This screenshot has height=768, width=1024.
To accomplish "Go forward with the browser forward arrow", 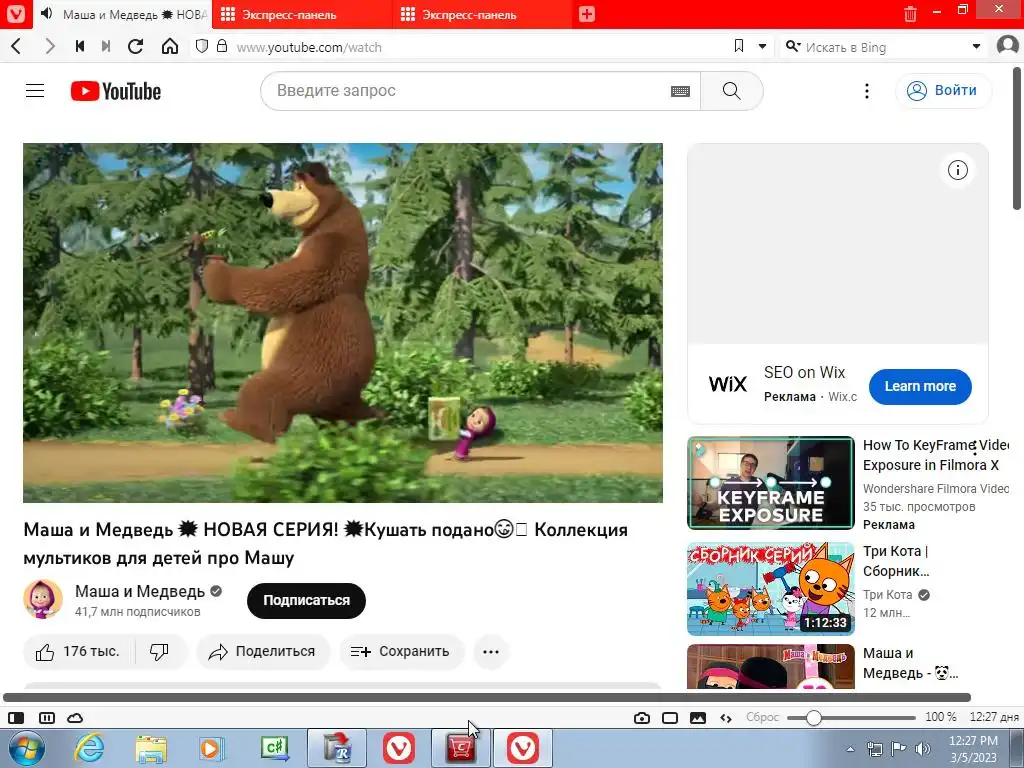I will click(50, 46).
